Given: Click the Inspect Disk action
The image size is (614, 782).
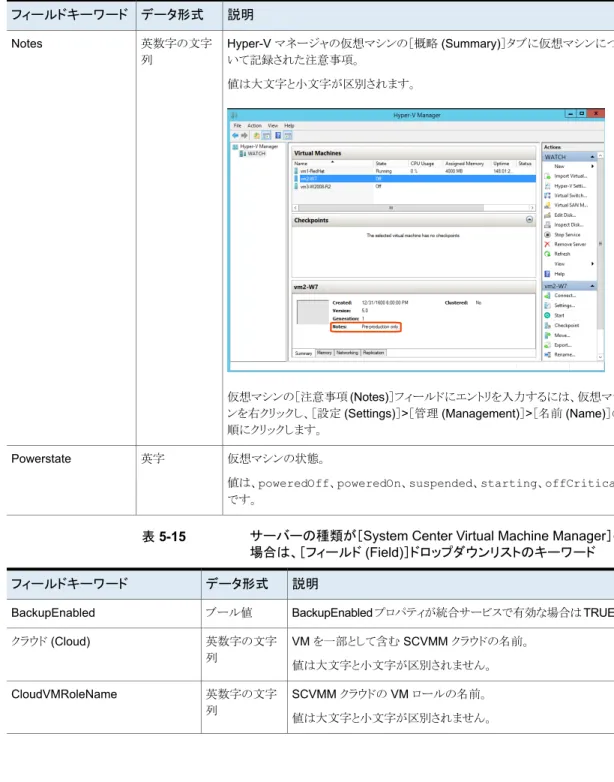Looking at the screenshot, I should (564, 225).
